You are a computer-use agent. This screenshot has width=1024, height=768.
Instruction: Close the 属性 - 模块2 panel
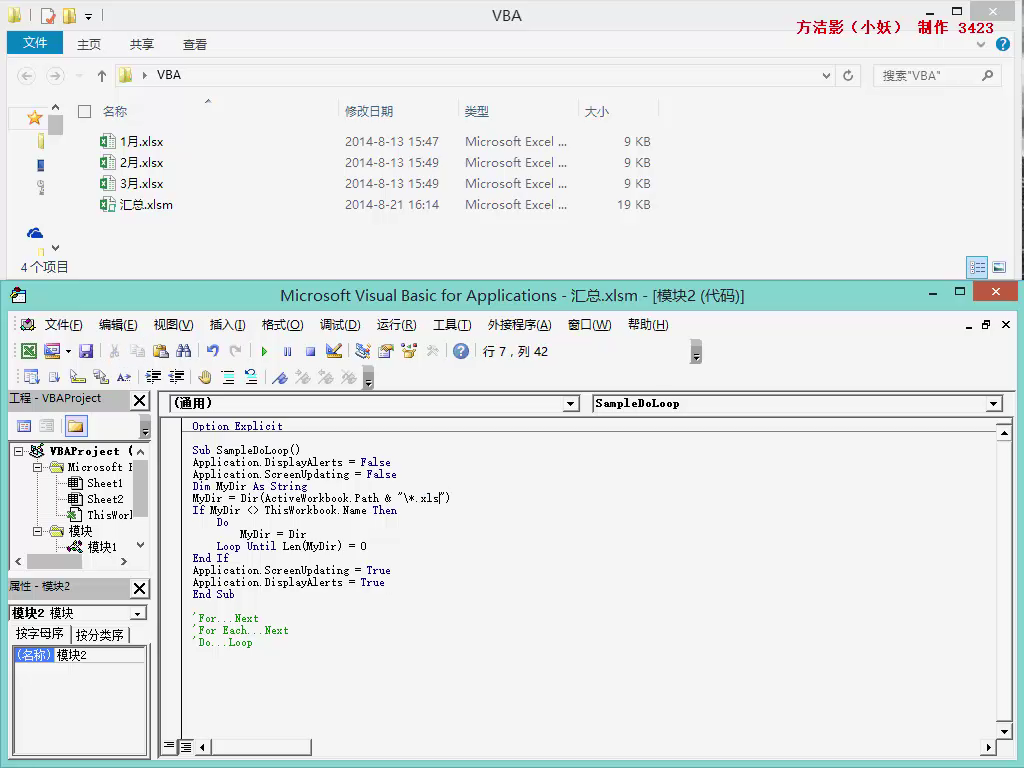tap(139, 588)
